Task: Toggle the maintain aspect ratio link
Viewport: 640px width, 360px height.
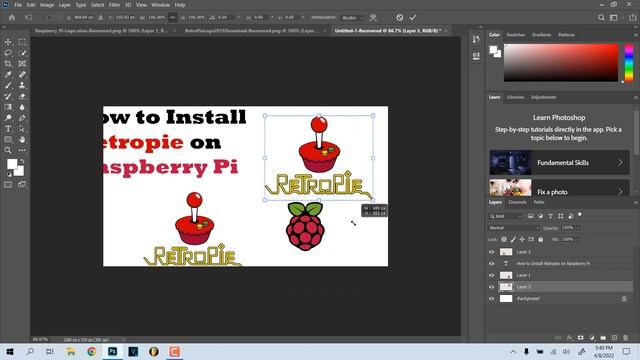Action: point(173,18)
